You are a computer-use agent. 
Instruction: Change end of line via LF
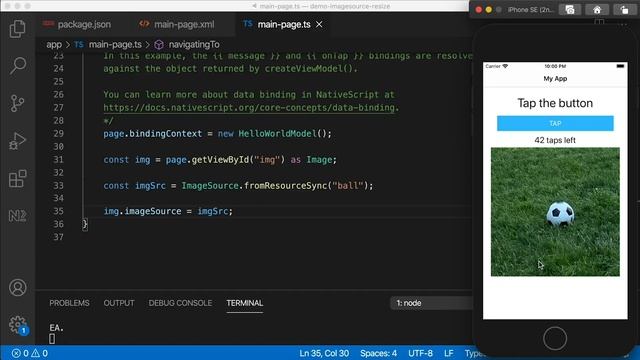[x=449, y=353]
